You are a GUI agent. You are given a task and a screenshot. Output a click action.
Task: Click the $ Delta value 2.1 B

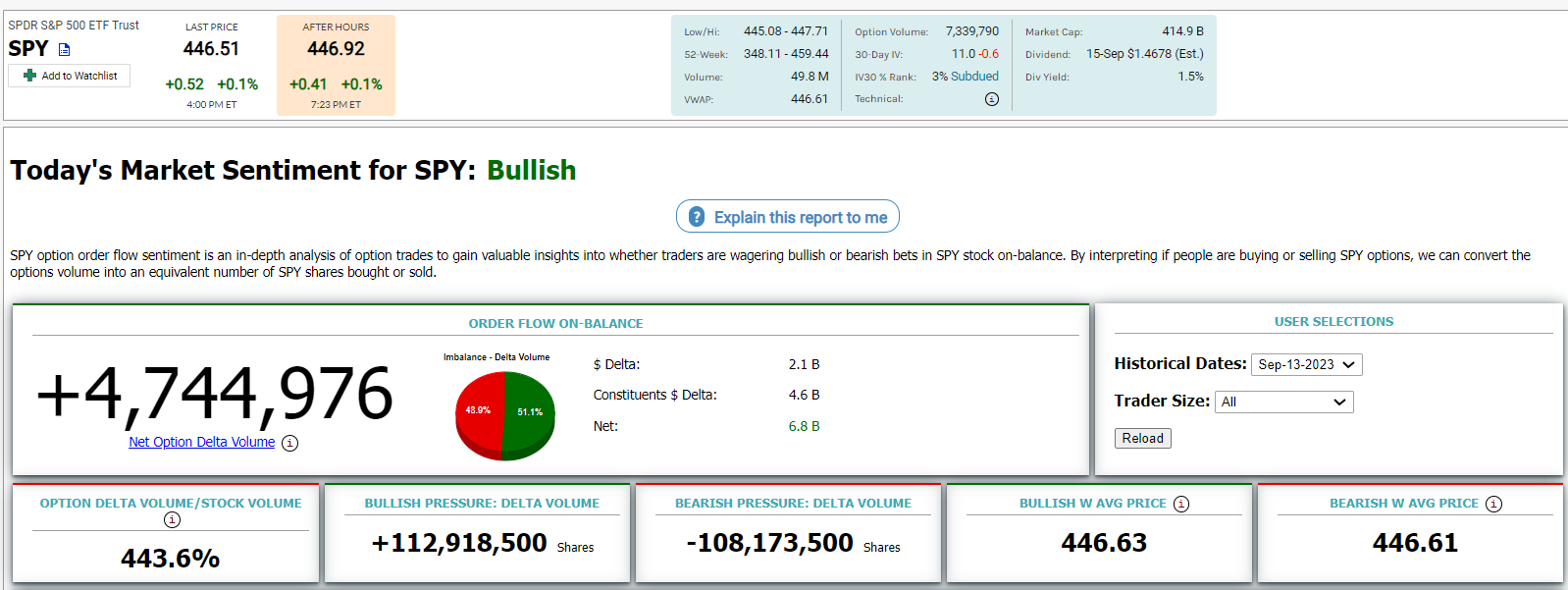coord(804,364)
